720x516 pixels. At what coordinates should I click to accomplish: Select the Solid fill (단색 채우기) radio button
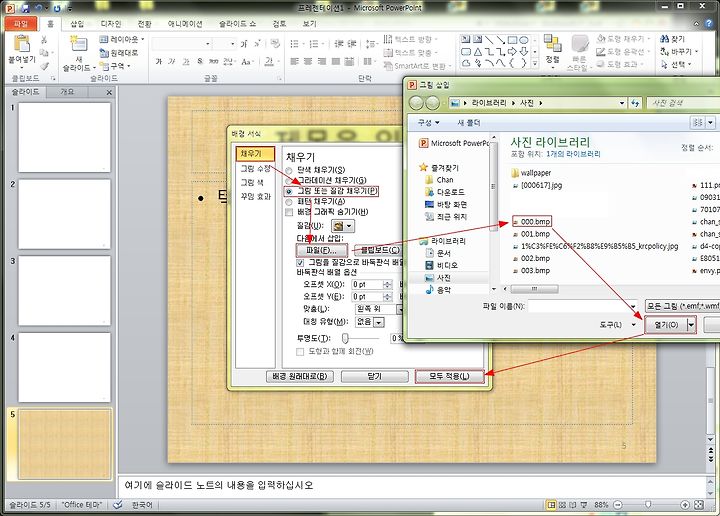point(289,170)
